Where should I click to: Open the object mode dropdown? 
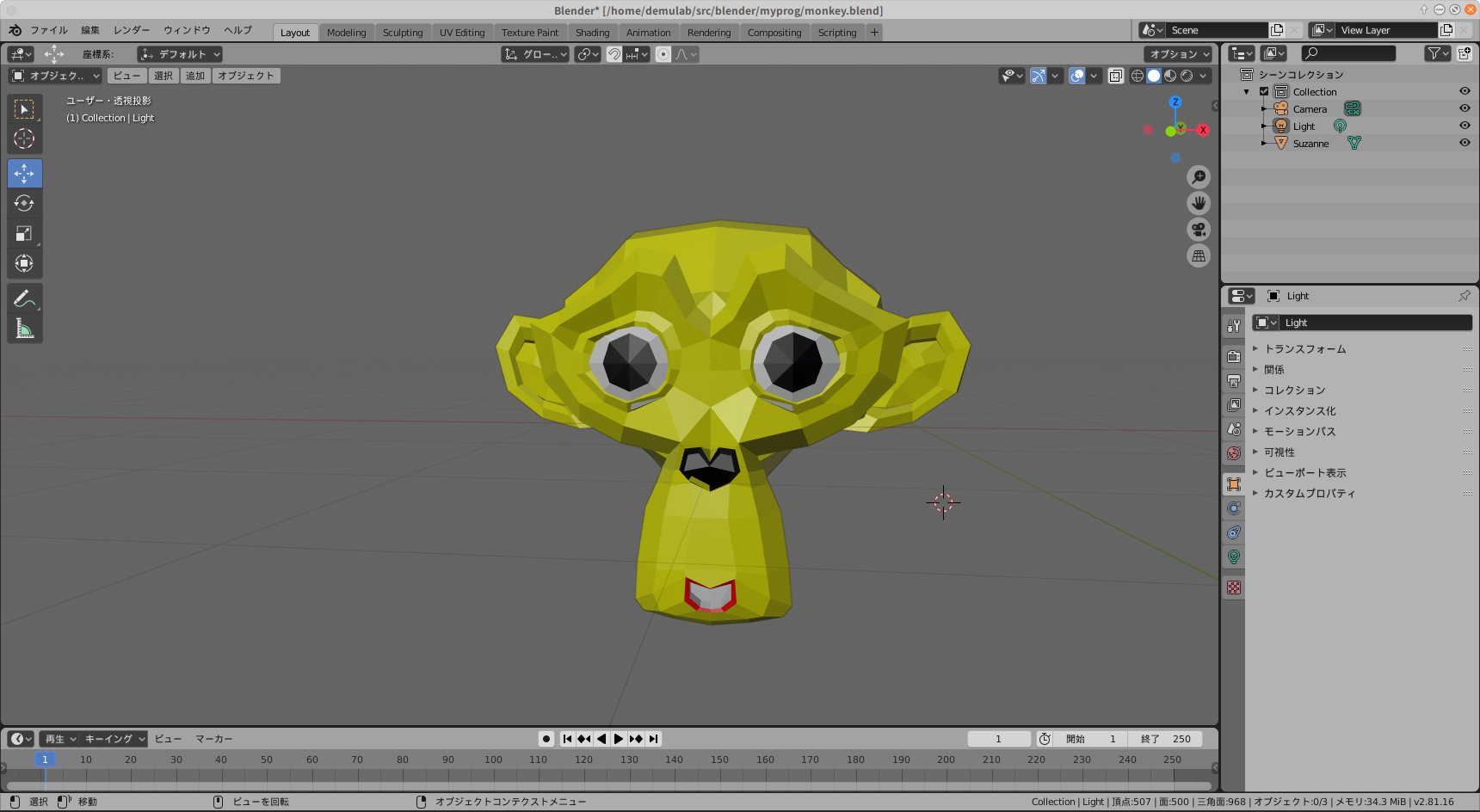point(55,76)
